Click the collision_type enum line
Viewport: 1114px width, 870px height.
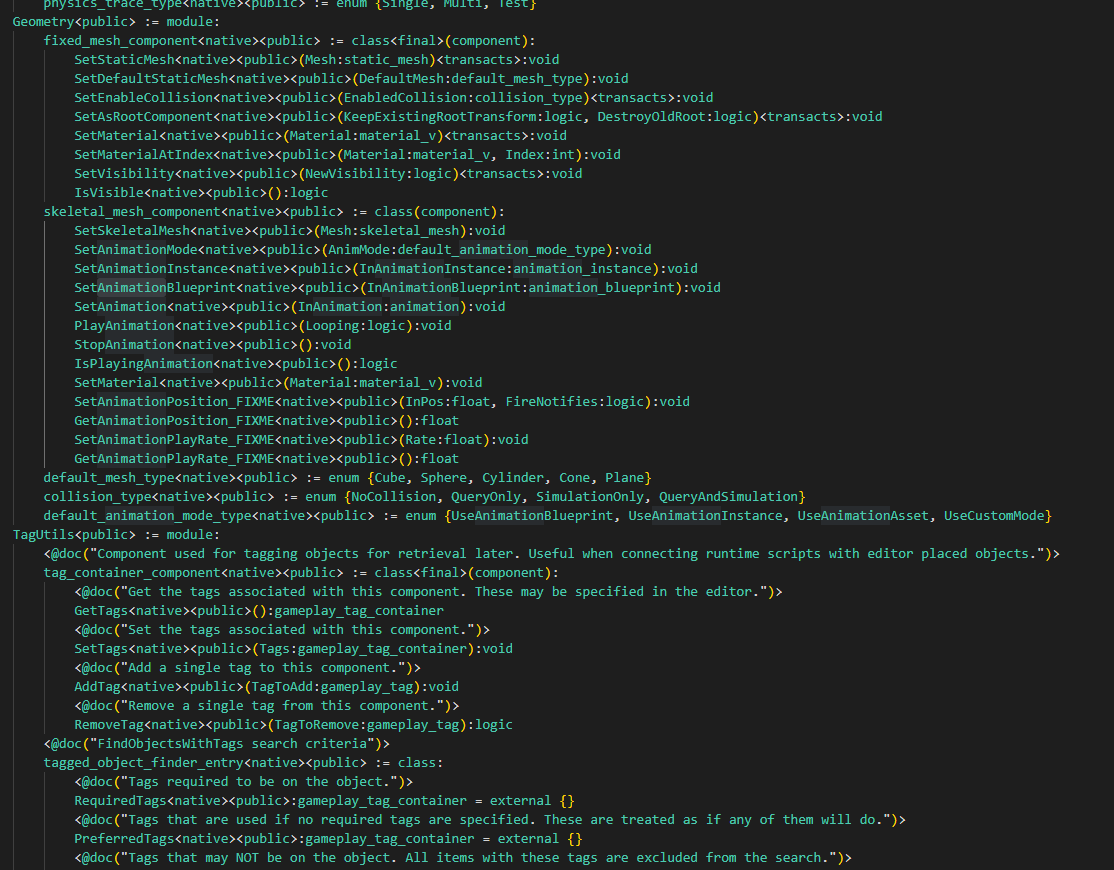coord(424,496)
